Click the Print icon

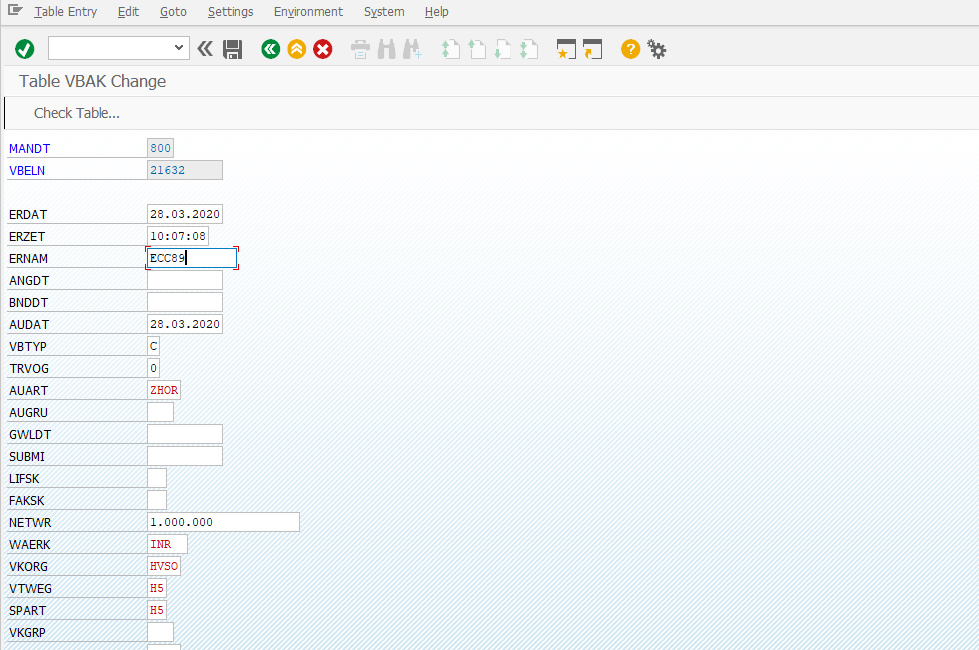359,48
